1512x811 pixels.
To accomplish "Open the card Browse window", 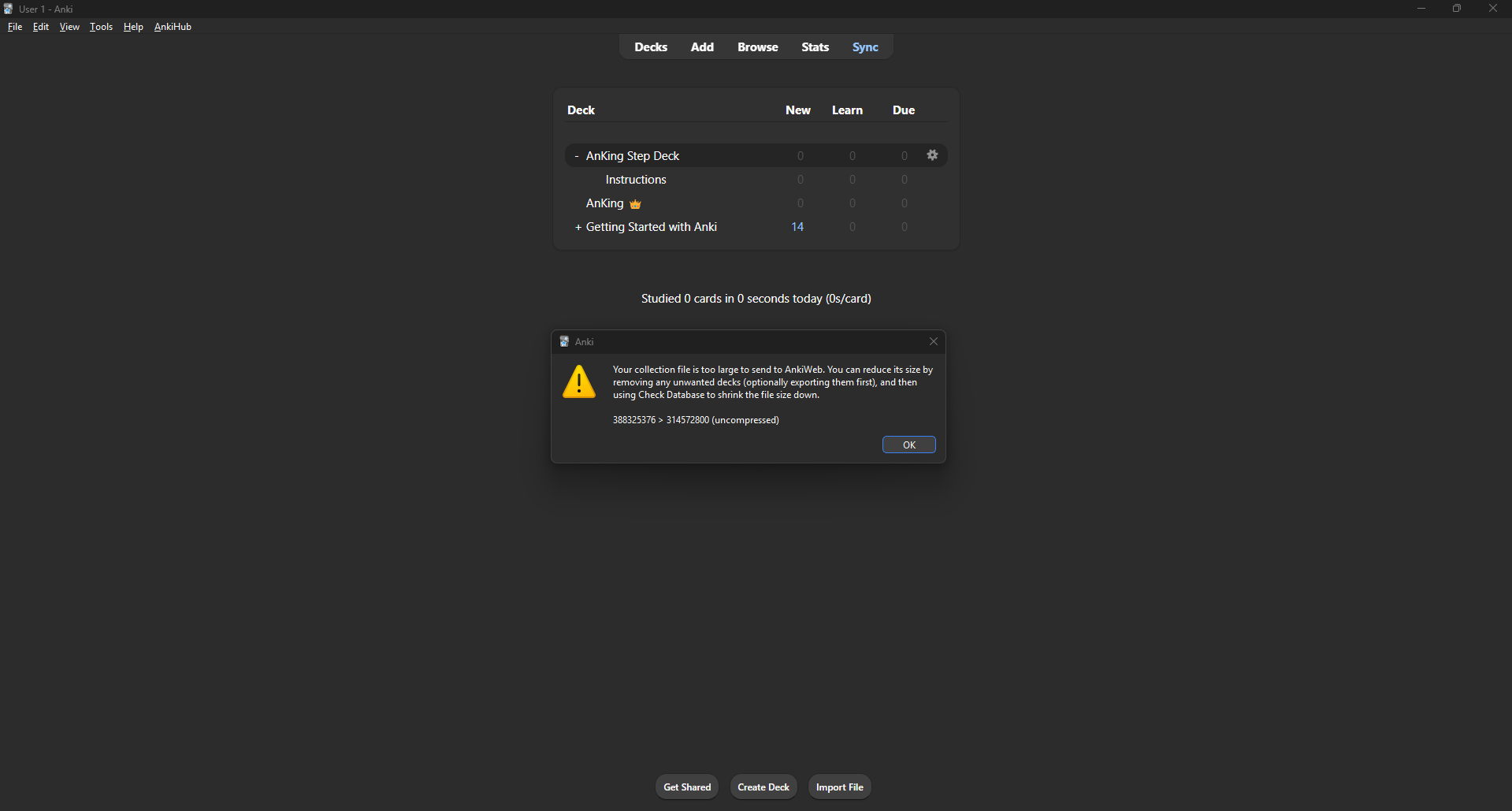I will [x=758, y=47].
